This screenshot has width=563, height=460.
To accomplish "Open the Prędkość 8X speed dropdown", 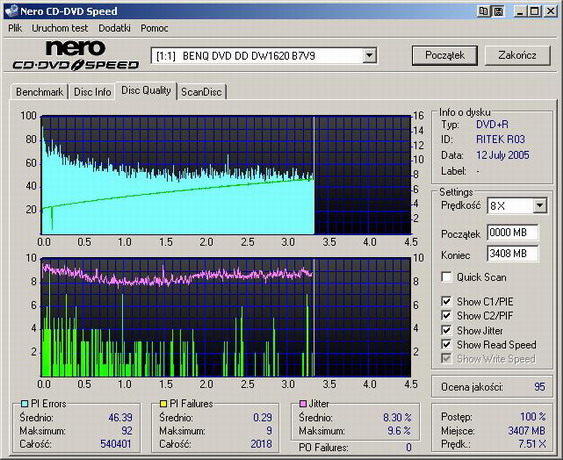I will click(539, 206).
